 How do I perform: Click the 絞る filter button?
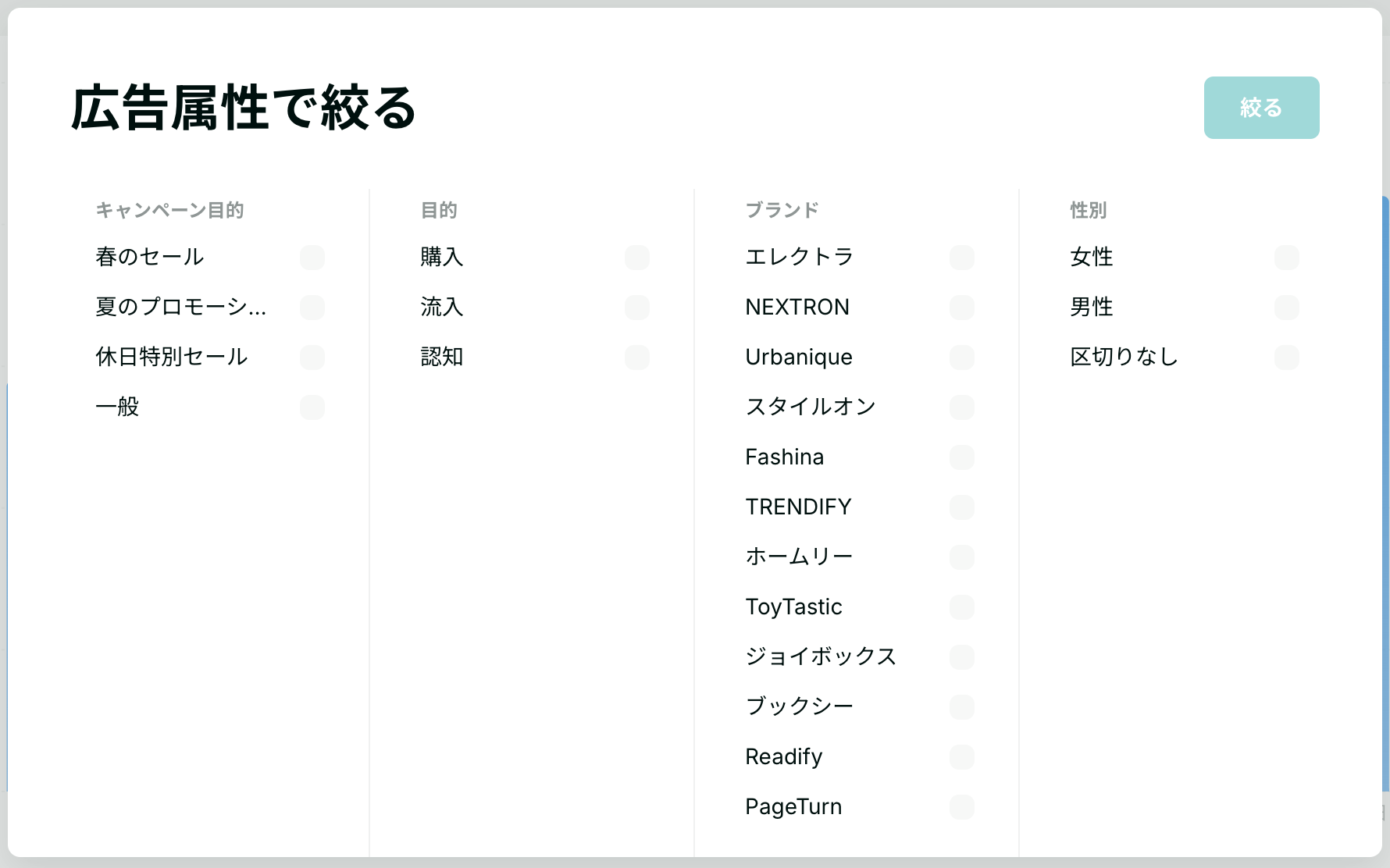[x=1261, y=108]
